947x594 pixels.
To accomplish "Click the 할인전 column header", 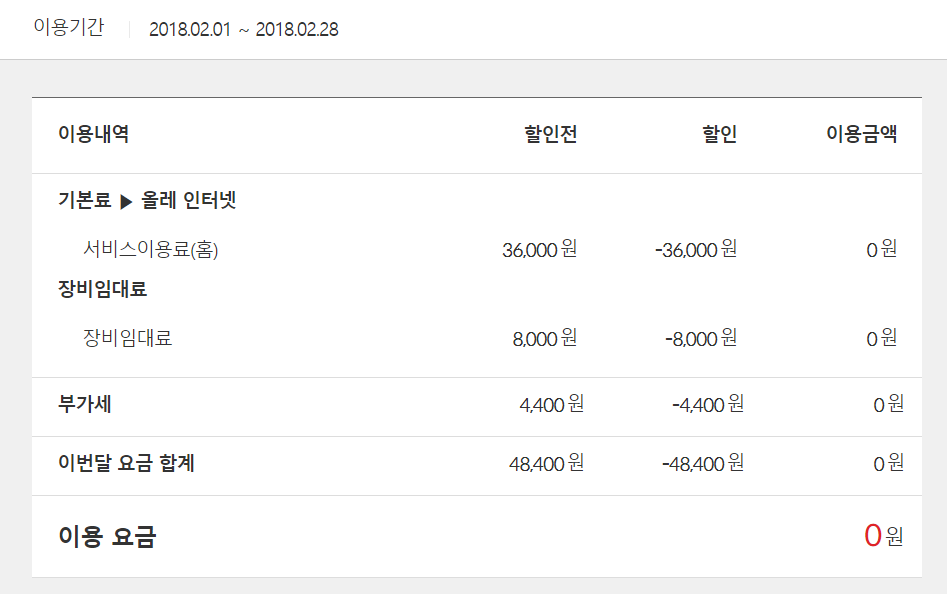I will click(x=550, y=134).
